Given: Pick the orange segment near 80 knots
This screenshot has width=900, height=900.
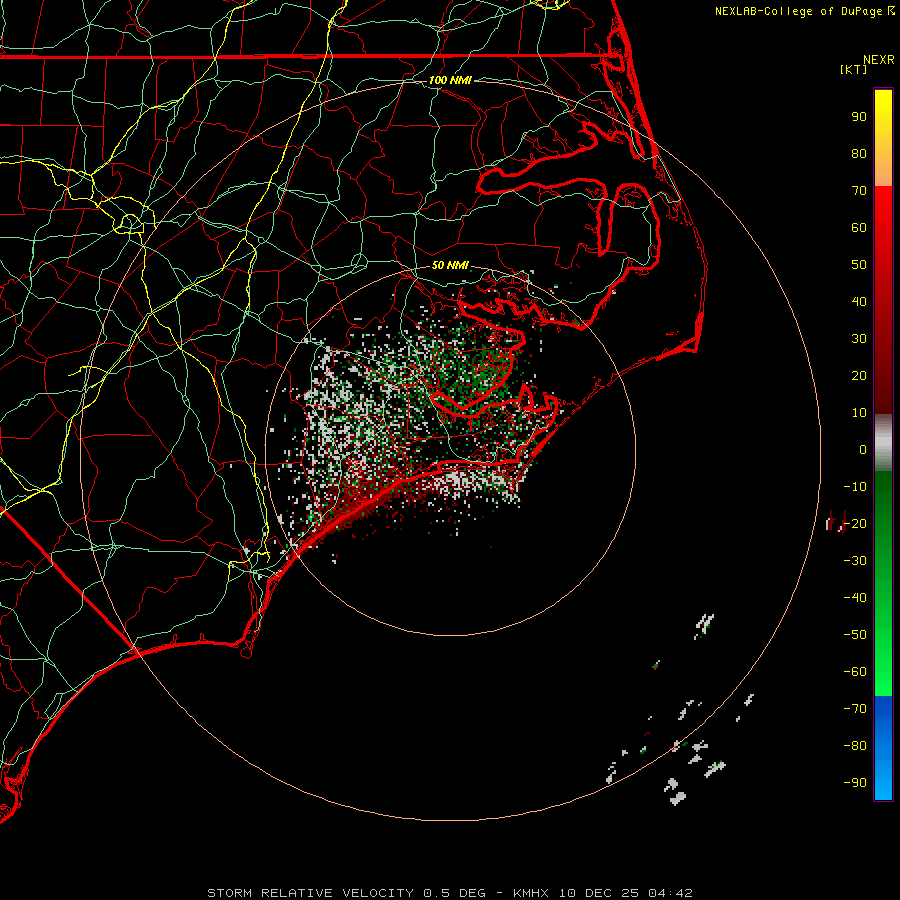Looking at the screenshot, I should tap(883, 169).
